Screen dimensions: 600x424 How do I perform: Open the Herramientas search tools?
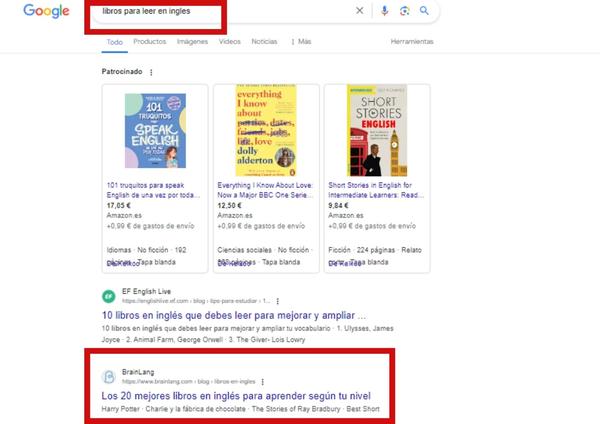[x=412, y=42]
